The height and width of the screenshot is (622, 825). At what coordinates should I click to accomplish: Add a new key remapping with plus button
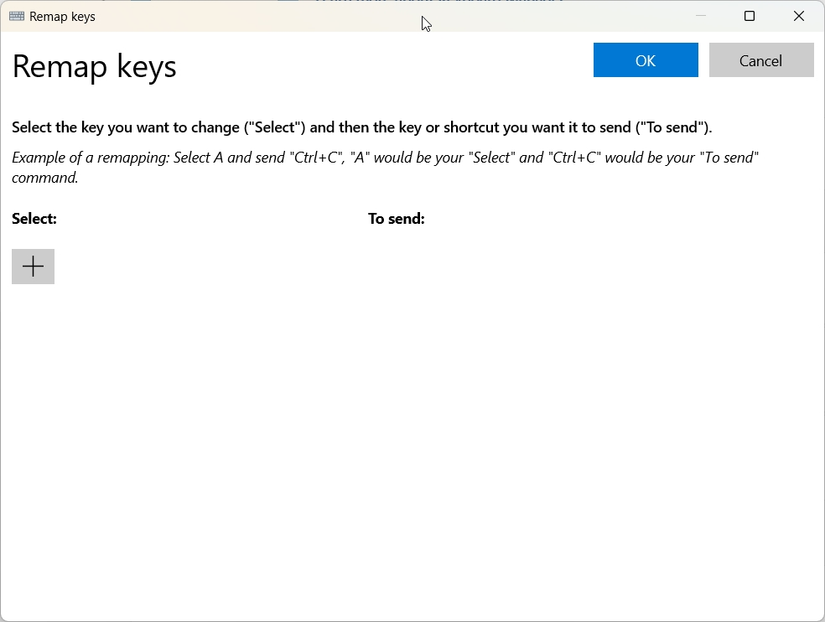[33, 266]
